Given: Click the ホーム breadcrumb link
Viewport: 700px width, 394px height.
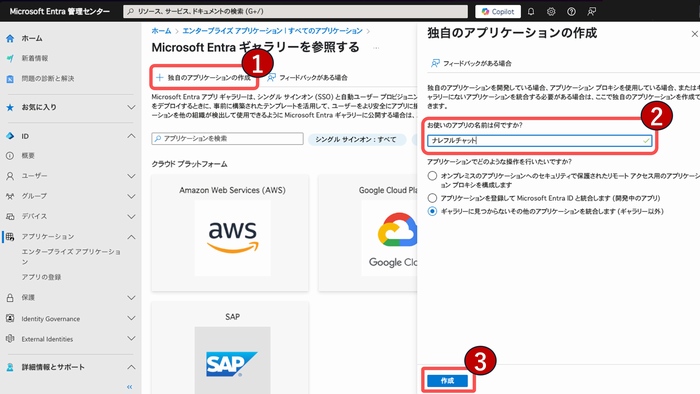Looking at the screenshot, I should pos(161,31).
